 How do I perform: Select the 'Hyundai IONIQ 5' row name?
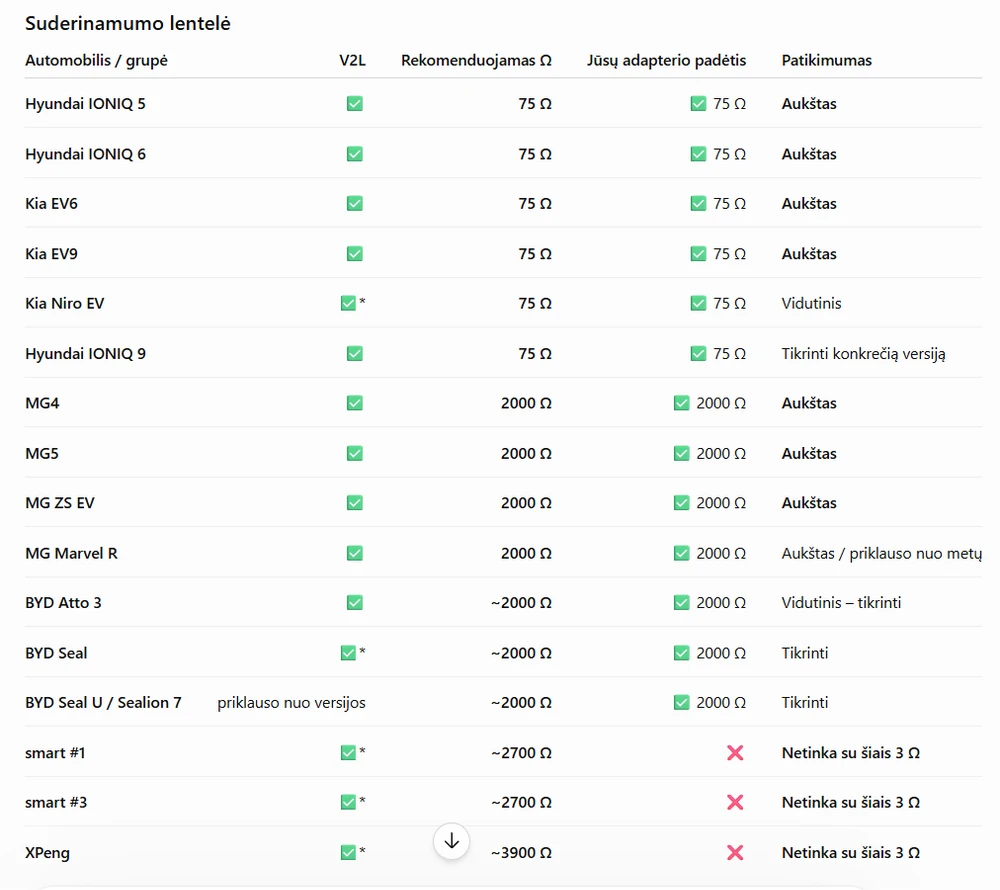tap(85, 103)
